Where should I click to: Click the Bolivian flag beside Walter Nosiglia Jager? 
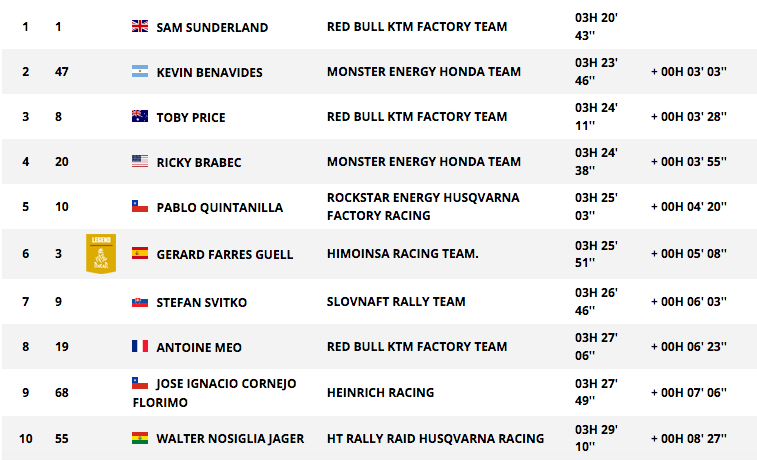click(140, 438)
